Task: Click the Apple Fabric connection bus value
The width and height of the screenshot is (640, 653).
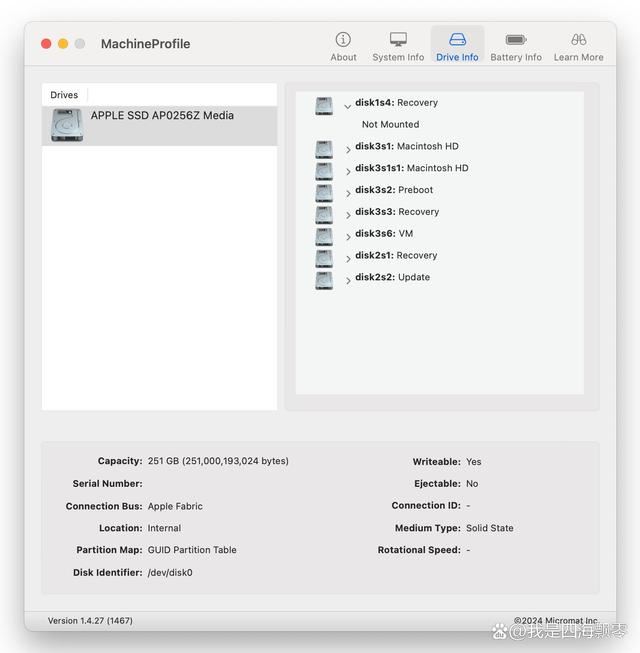Action: pos(175,506)
